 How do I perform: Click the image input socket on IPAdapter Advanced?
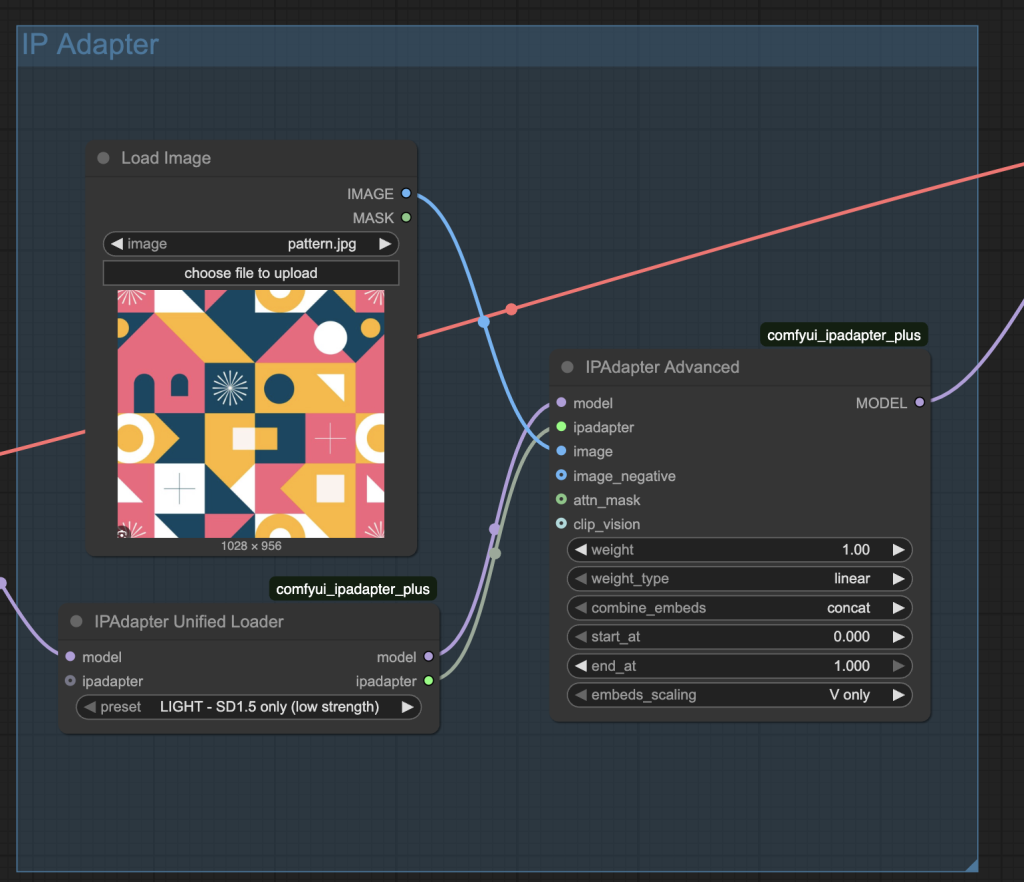(561, 451)
